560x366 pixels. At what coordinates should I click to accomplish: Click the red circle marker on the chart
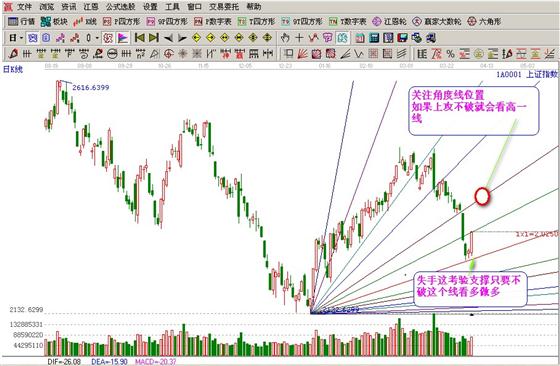tap(482, 196)
